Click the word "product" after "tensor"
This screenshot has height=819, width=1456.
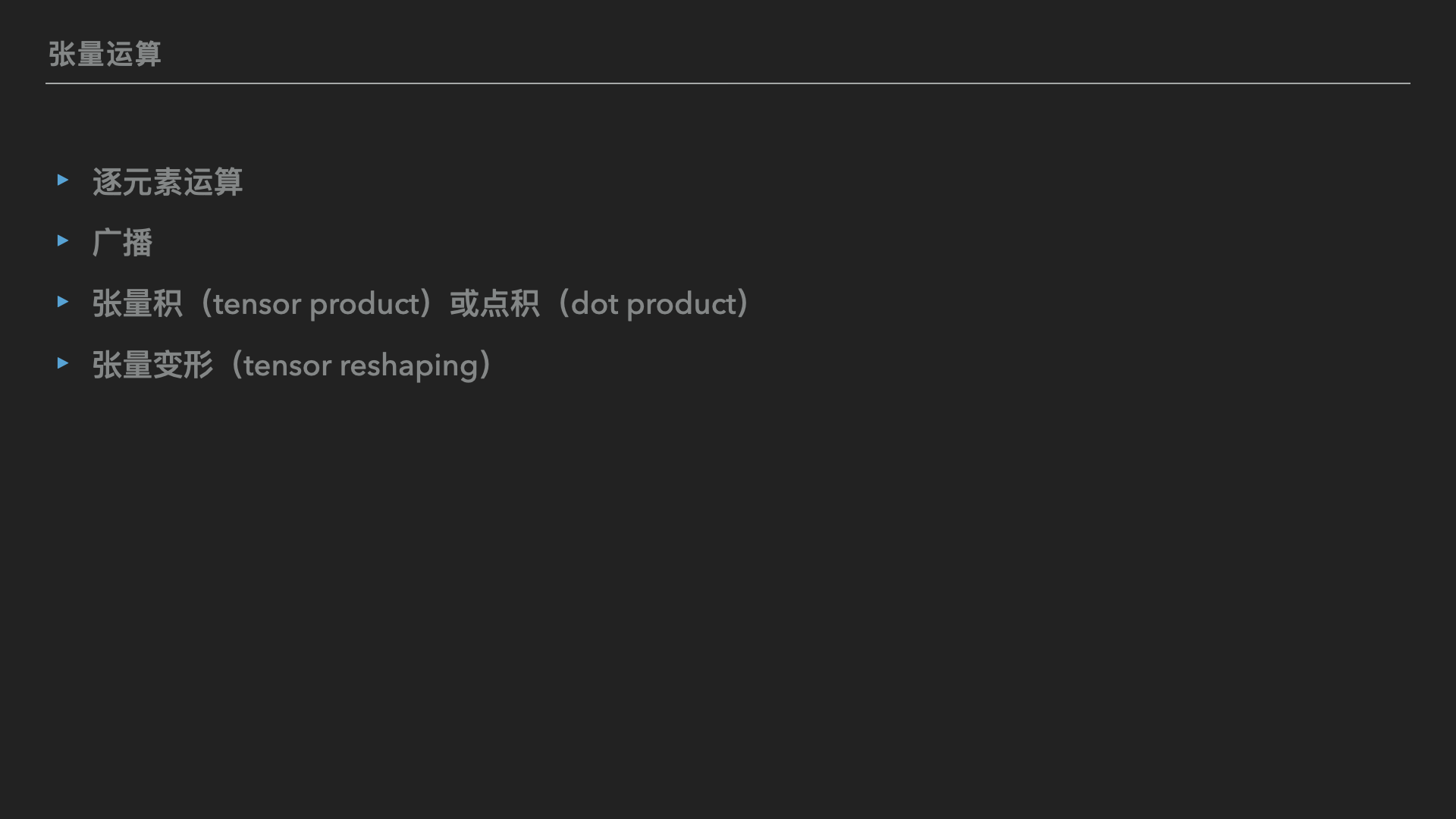pyautogui.click(x=365, y=304)
